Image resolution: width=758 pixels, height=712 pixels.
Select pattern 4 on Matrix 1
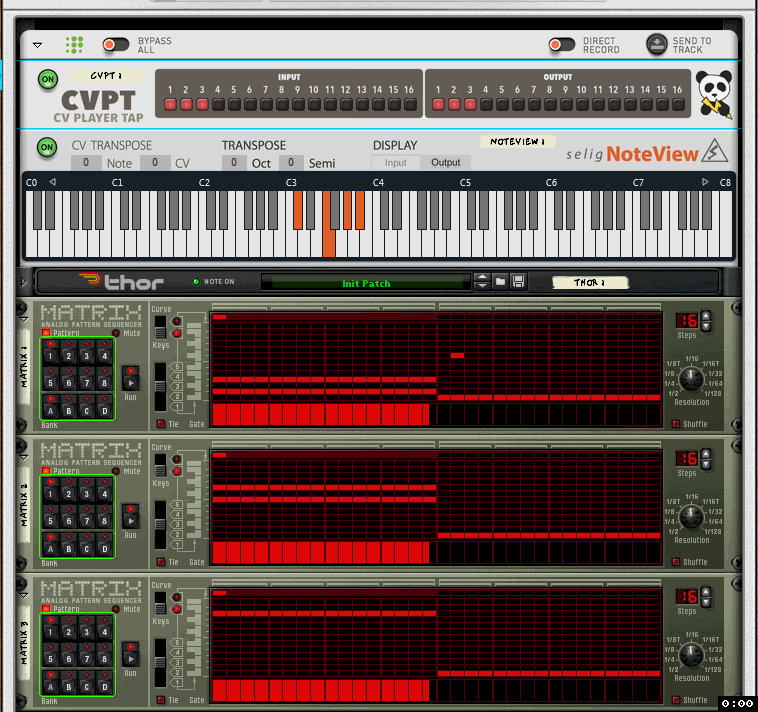click(x=104, y=351)
